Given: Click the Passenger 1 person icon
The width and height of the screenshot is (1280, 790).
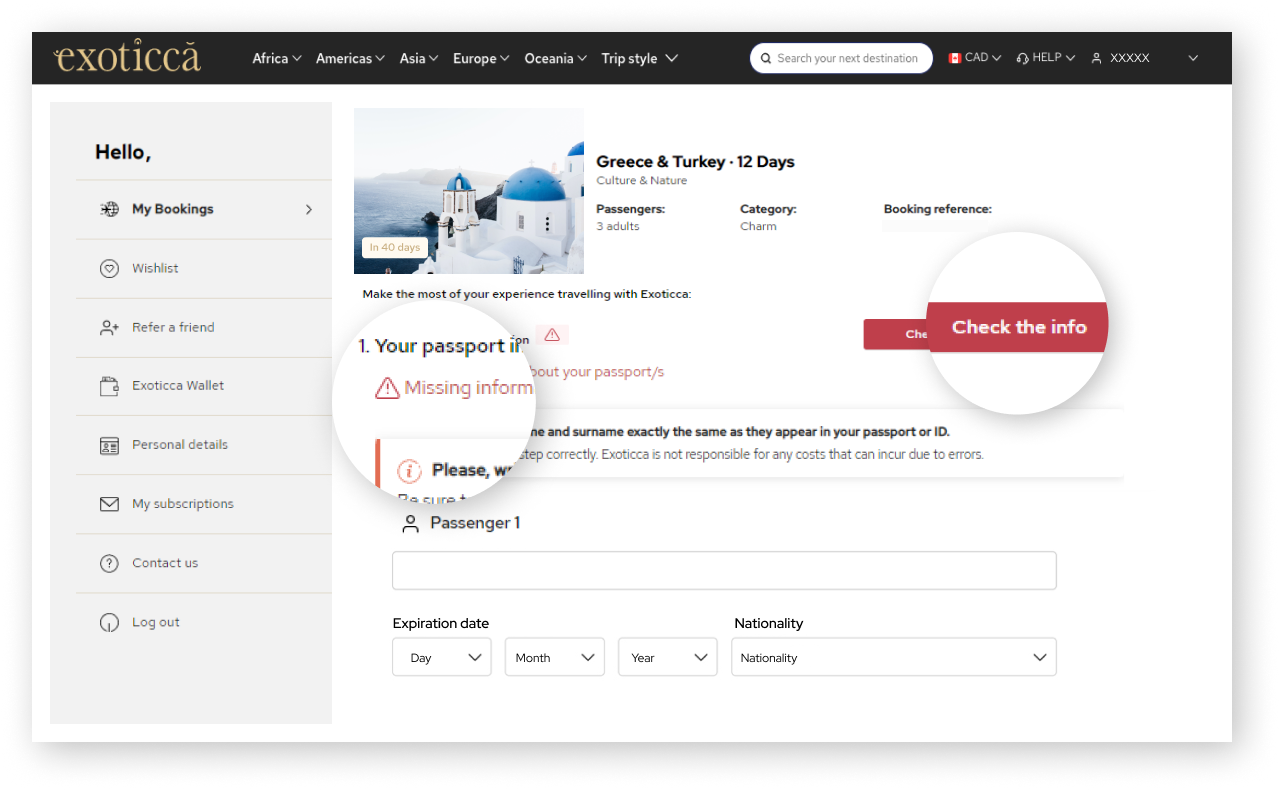Looking at the screenshot, I should click(x=410, y=523).
